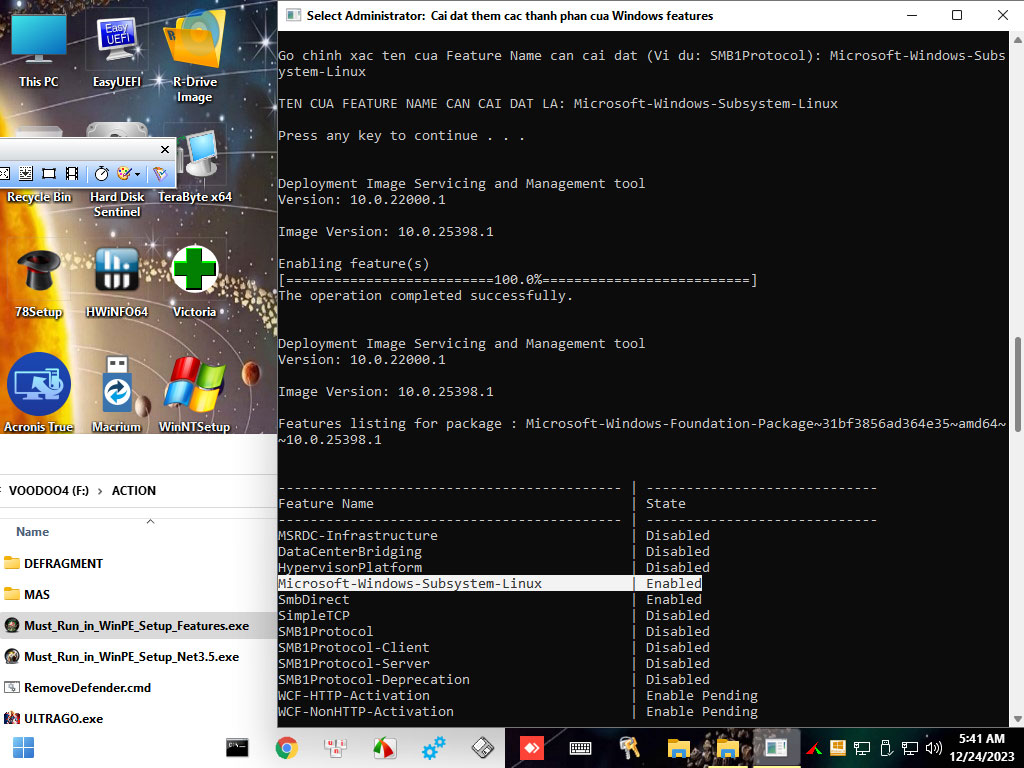Click the volume speaker tray icon
Image resolution: width=1024 pixels, height=768 pixels.
point(934,748)
